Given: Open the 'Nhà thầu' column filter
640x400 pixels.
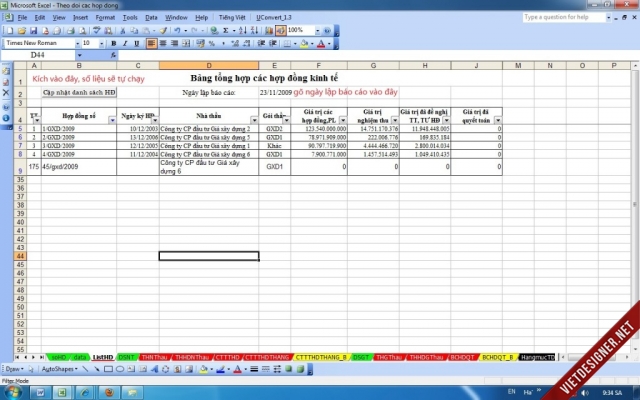Looking at the screenshot, I should pos(254,120).
